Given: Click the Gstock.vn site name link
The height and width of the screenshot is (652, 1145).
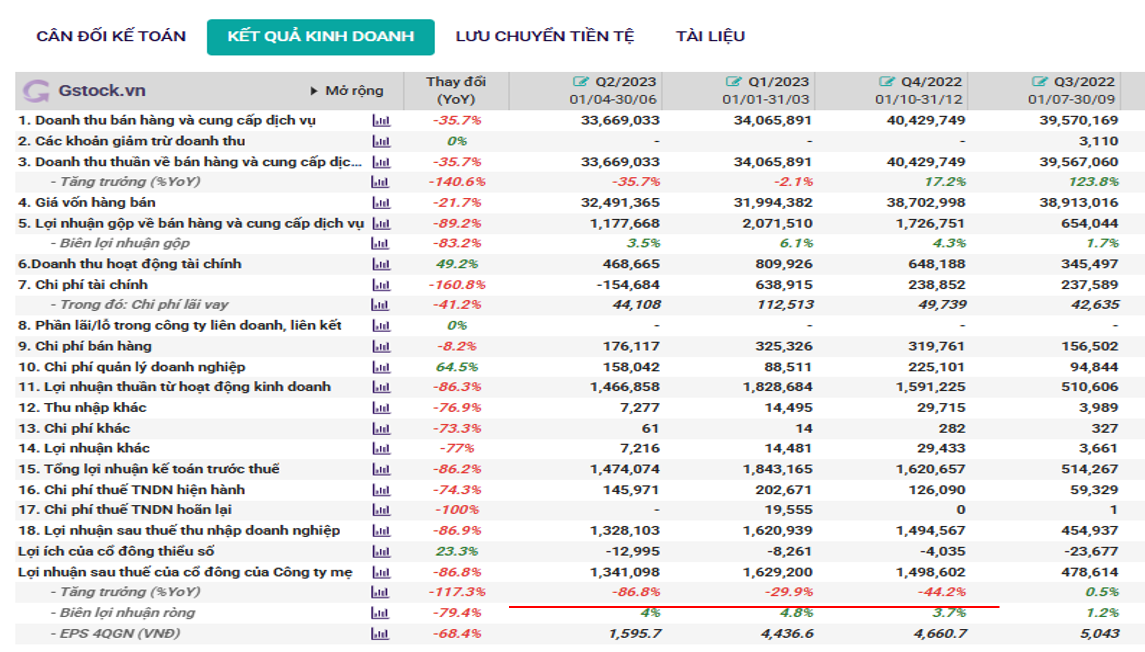Looking at the screenshot, I should [102, 91].
